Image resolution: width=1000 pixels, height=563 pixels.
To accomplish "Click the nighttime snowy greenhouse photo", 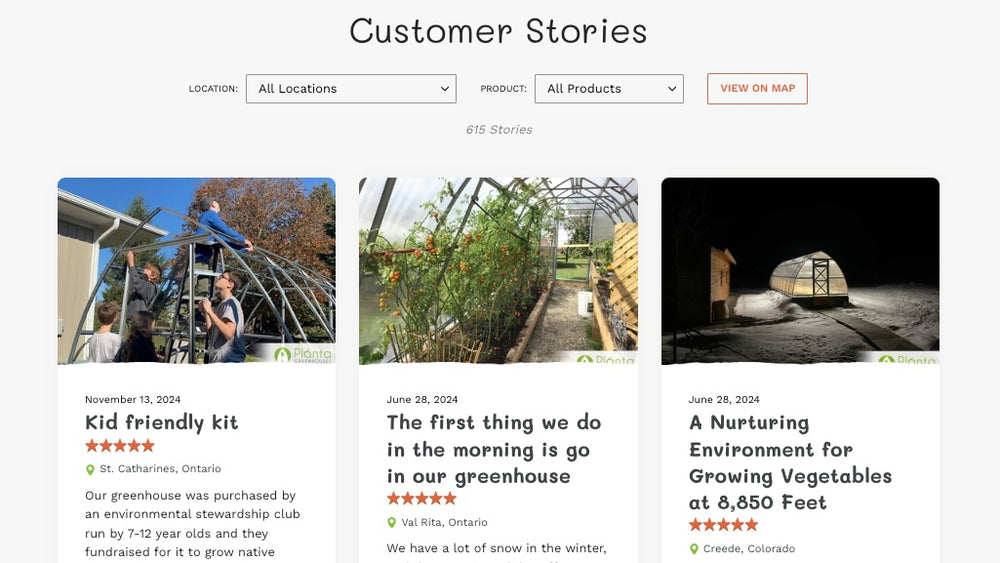I will pyautogui.click(x=800, y=270).
